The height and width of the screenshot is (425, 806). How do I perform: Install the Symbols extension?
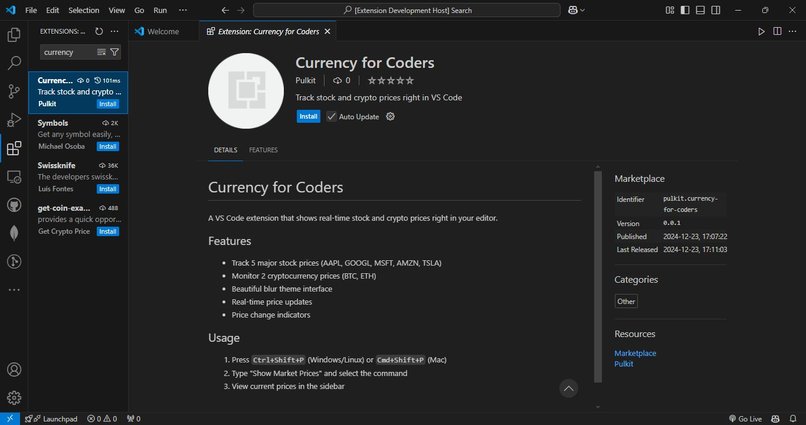108,146
